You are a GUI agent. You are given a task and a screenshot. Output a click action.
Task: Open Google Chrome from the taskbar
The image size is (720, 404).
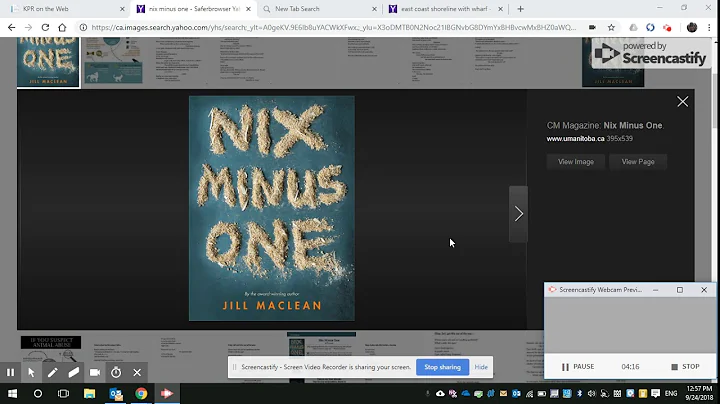pos(141,393)
